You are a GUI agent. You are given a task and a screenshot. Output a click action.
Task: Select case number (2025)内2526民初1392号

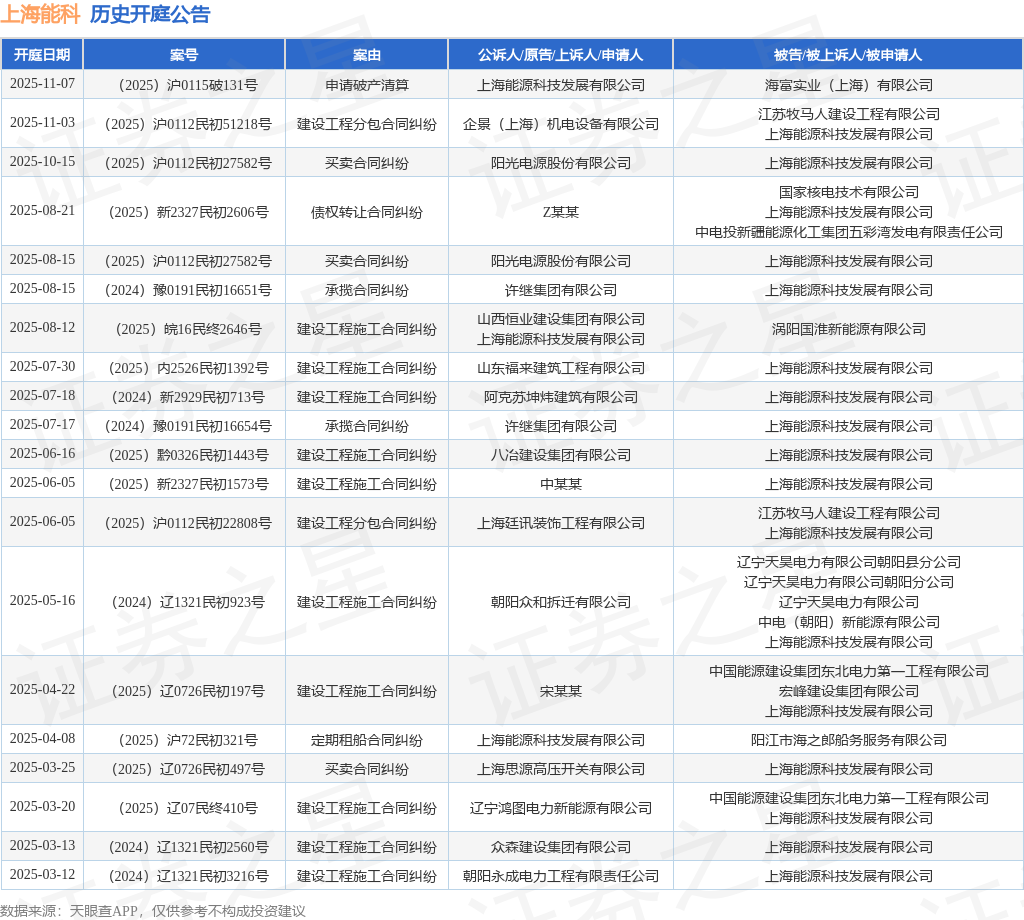point(184,368)
